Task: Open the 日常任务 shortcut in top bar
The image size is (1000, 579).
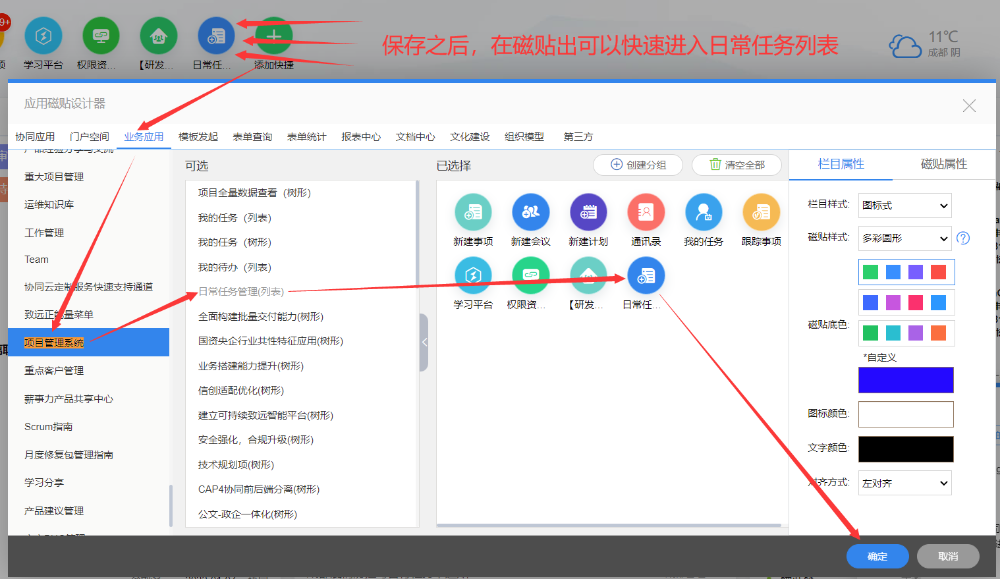Action: coord(216,37)
